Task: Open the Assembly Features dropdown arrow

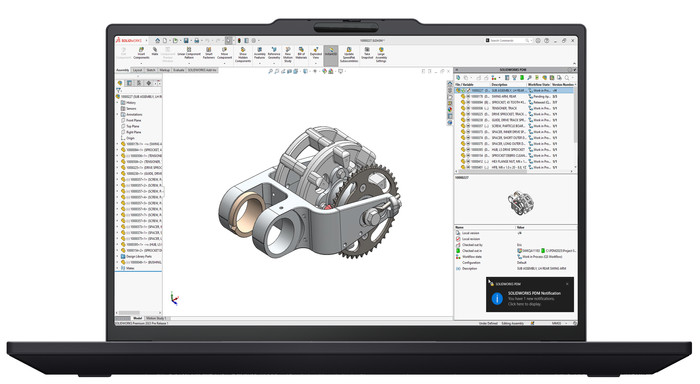Action: 259,63
